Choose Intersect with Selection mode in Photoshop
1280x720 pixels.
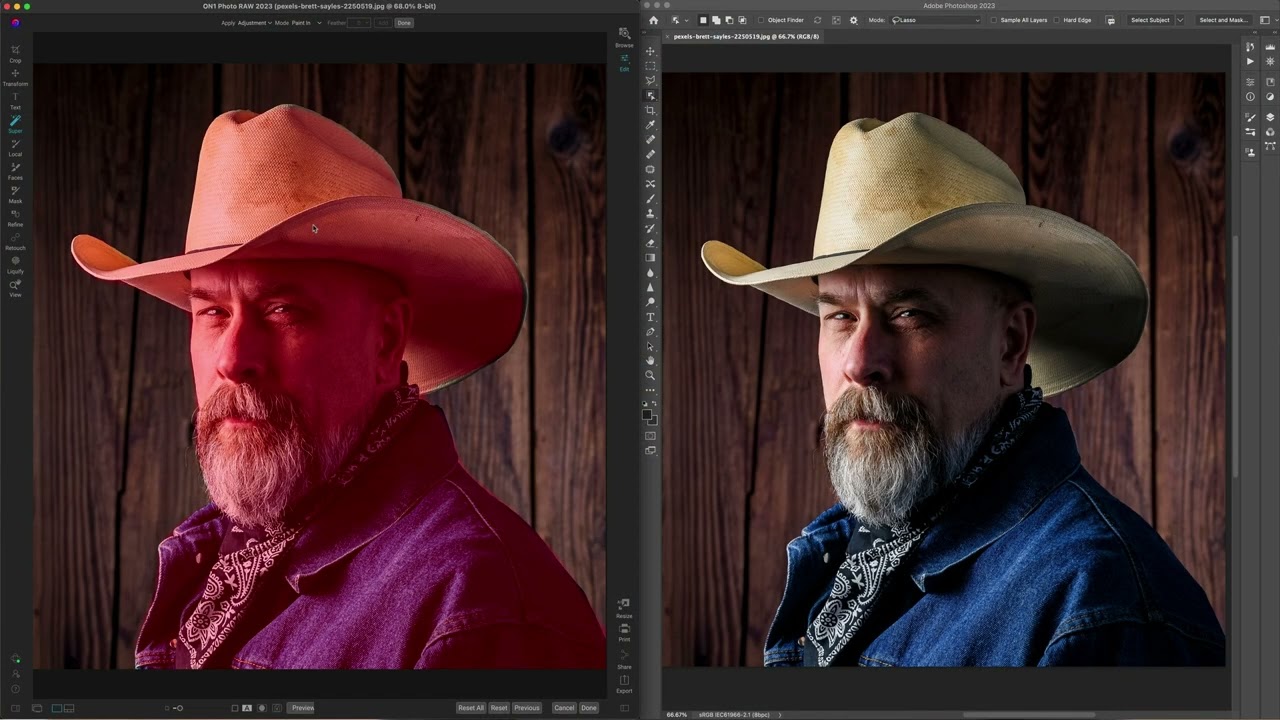pyautogui.click(x=742, y=20)
